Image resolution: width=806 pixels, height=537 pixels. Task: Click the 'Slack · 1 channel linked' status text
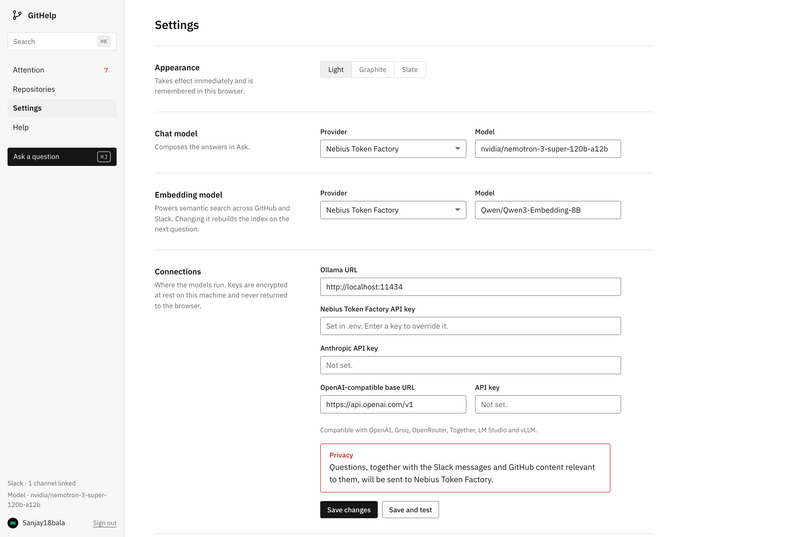pos(42,483)
